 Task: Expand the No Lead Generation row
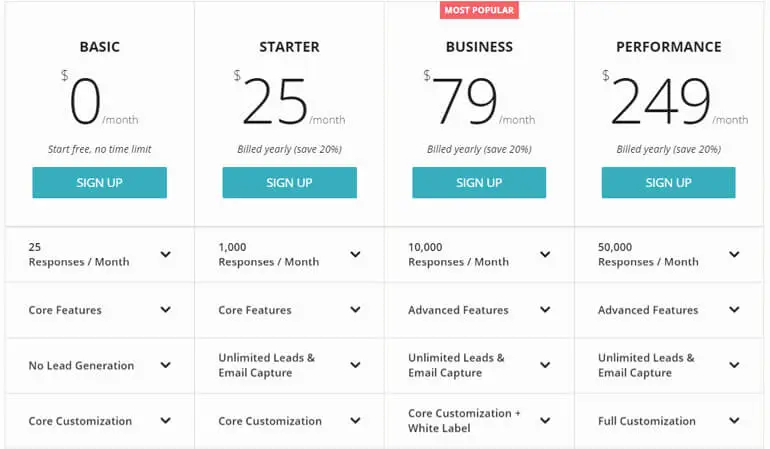point(165,365)
